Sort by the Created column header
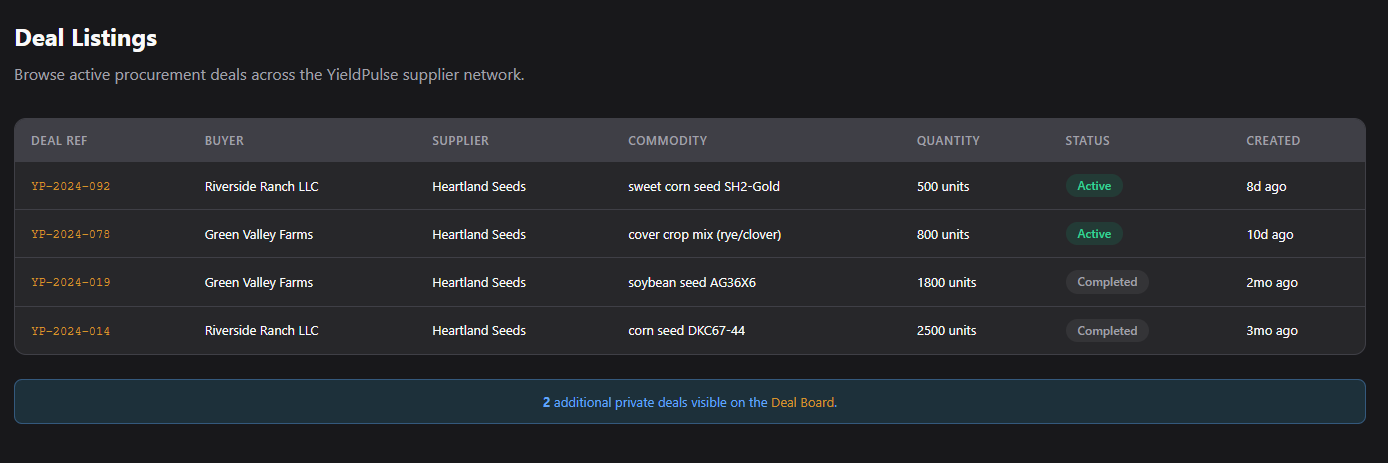The image size is (1388, 463). (x=1273, y=141)
